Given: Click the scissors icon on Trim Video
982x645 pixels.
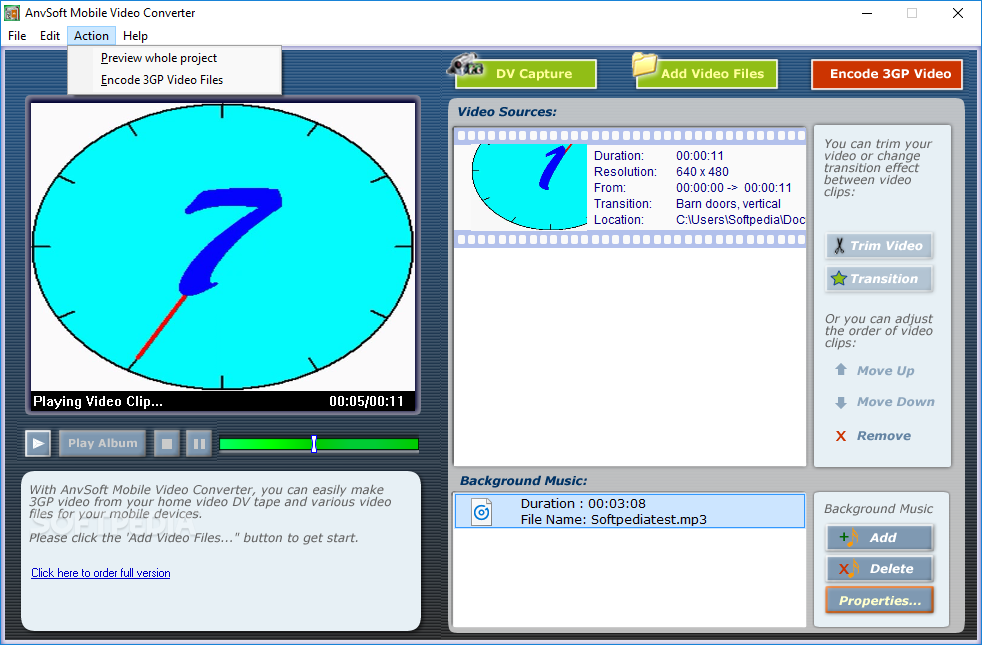Looking at the screenshot, I should (839, 245).
